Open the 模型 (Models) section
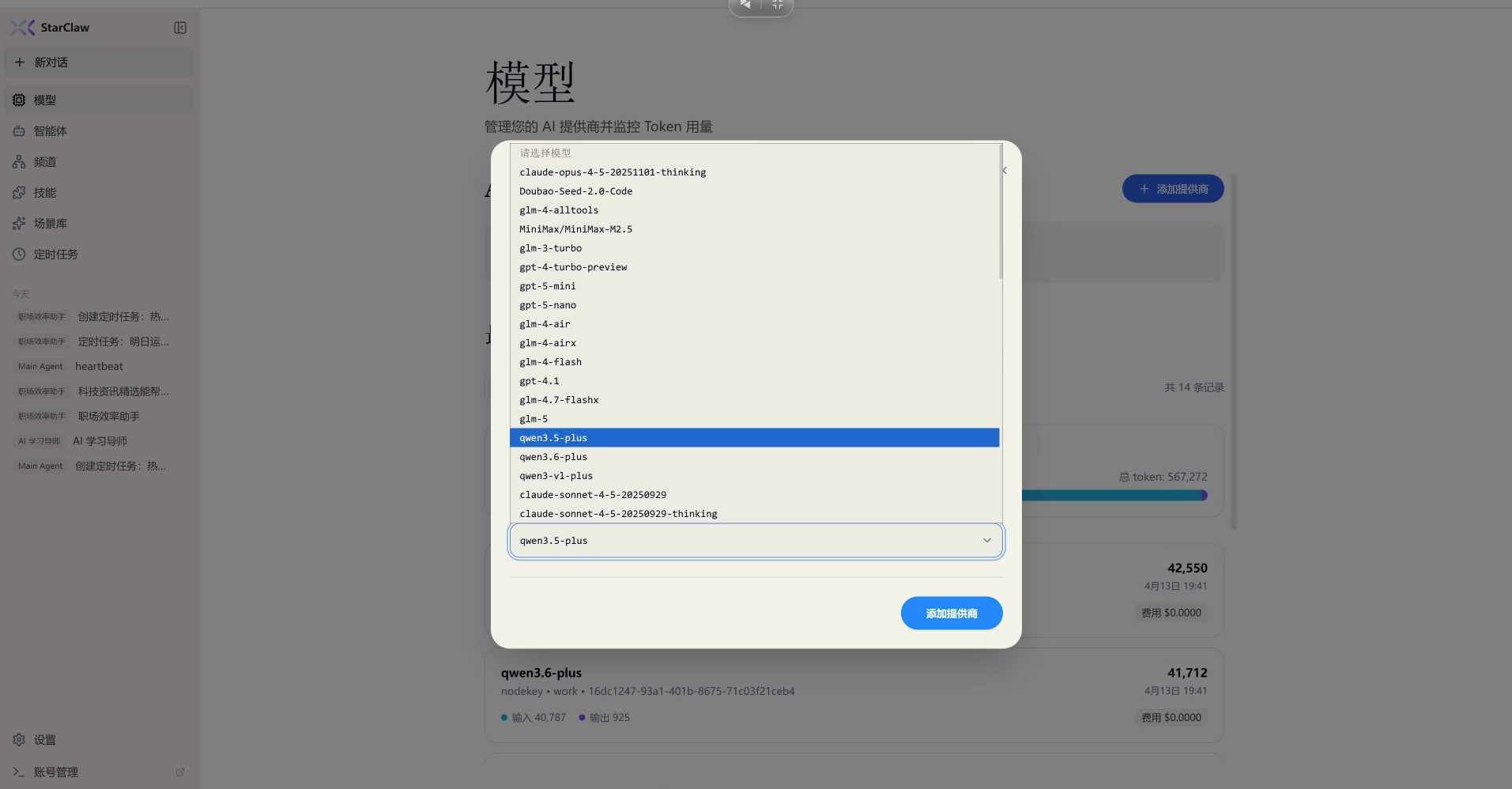1512x789 pixels. point(45,100)
